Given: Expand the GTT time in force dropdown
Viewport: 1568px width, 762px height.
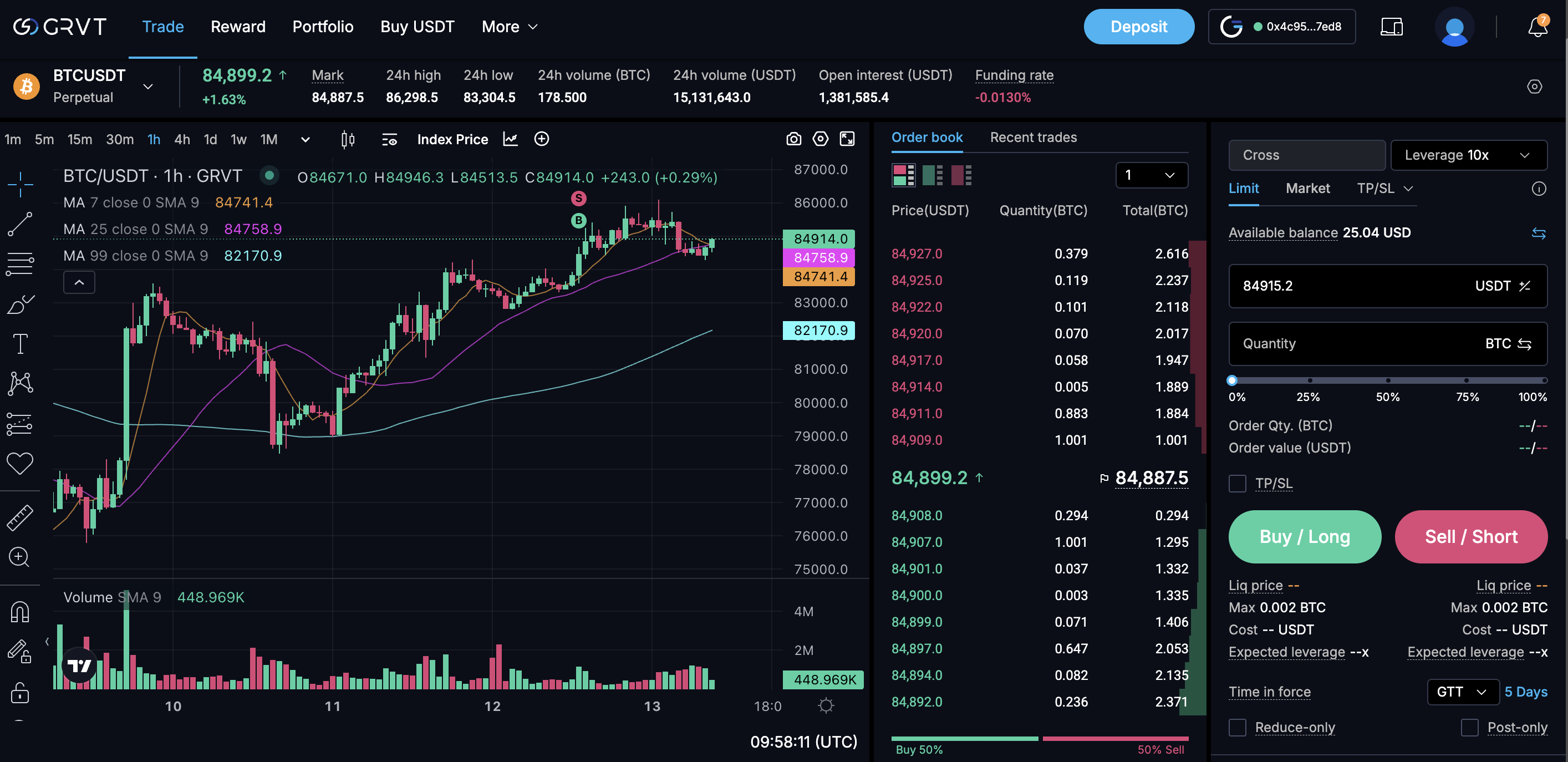Looking at the screenshot, I should 1463,692.
